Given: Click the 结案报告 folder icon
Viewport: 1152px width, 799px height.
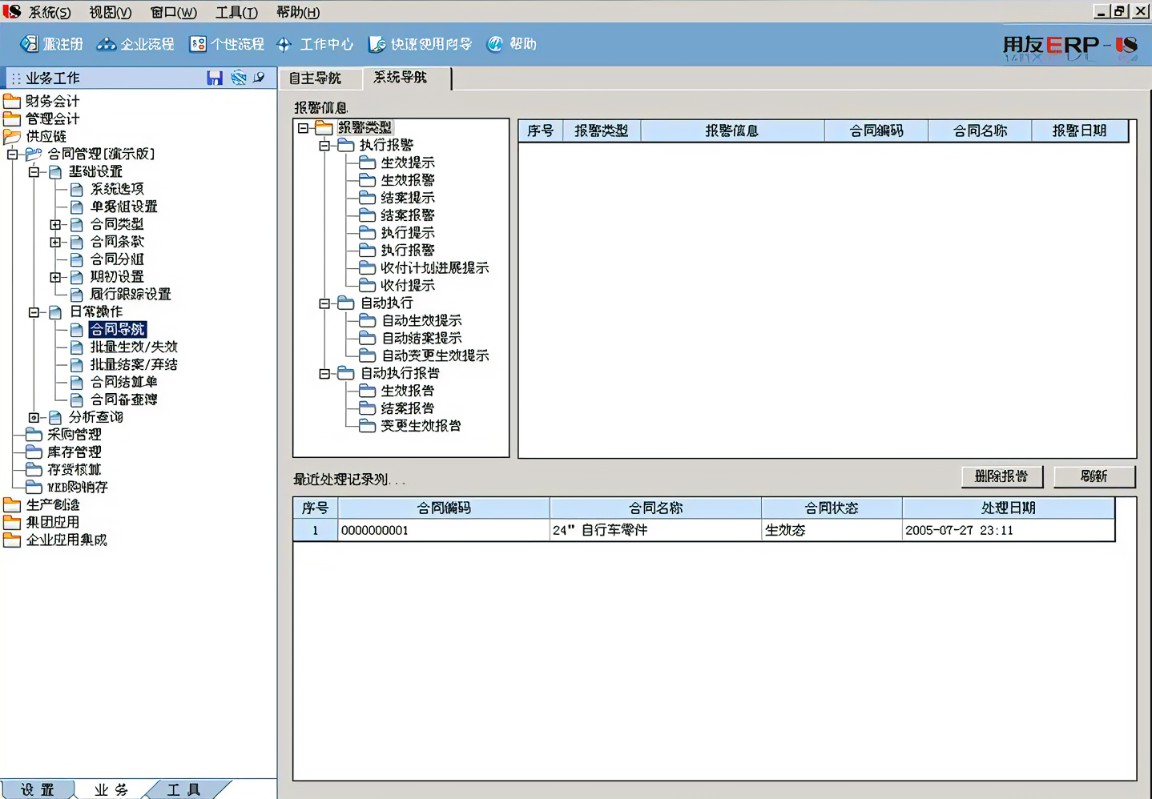Looking at the screenshot, I should [367, 408].
